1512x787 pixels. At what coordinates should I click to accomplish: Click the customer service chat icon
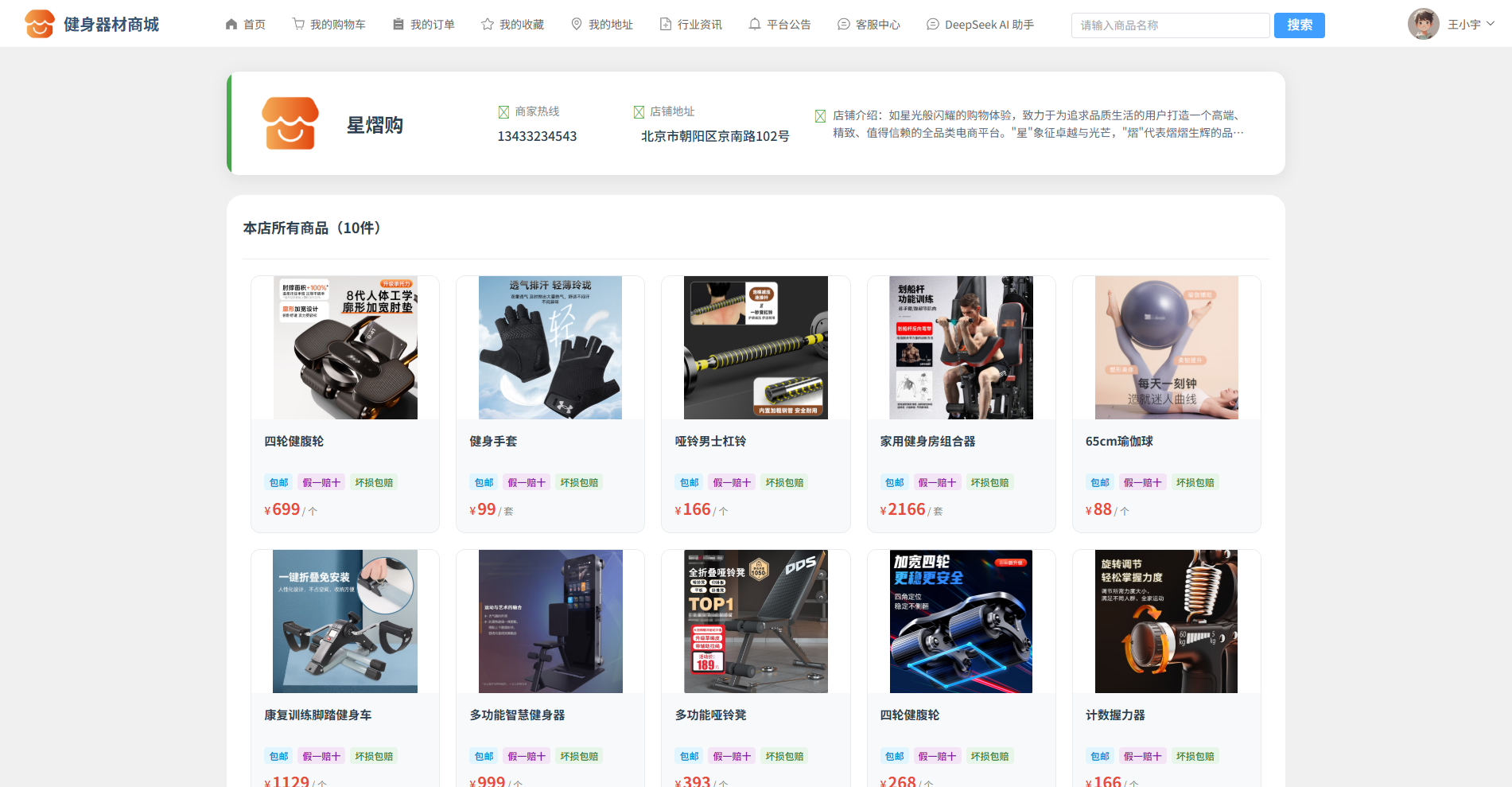[844, 25]
